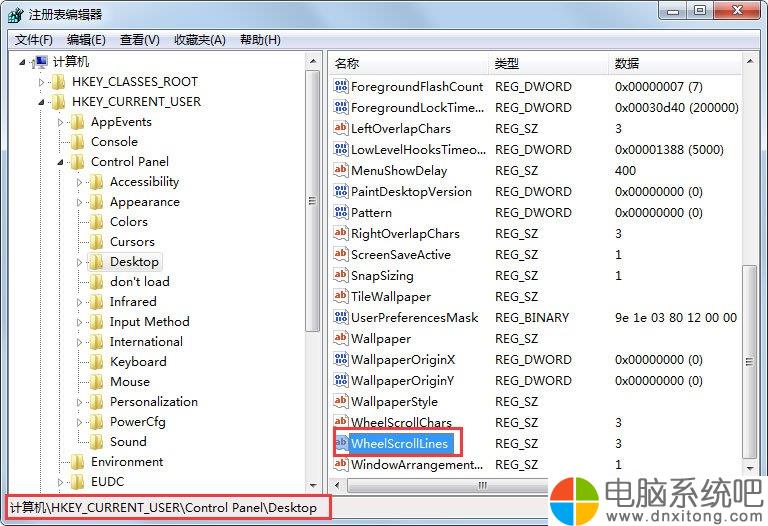Image resolution: width=768 pixels, height=526 pixels.
Task: Sort values by 名称 column header
Action: 409,63
